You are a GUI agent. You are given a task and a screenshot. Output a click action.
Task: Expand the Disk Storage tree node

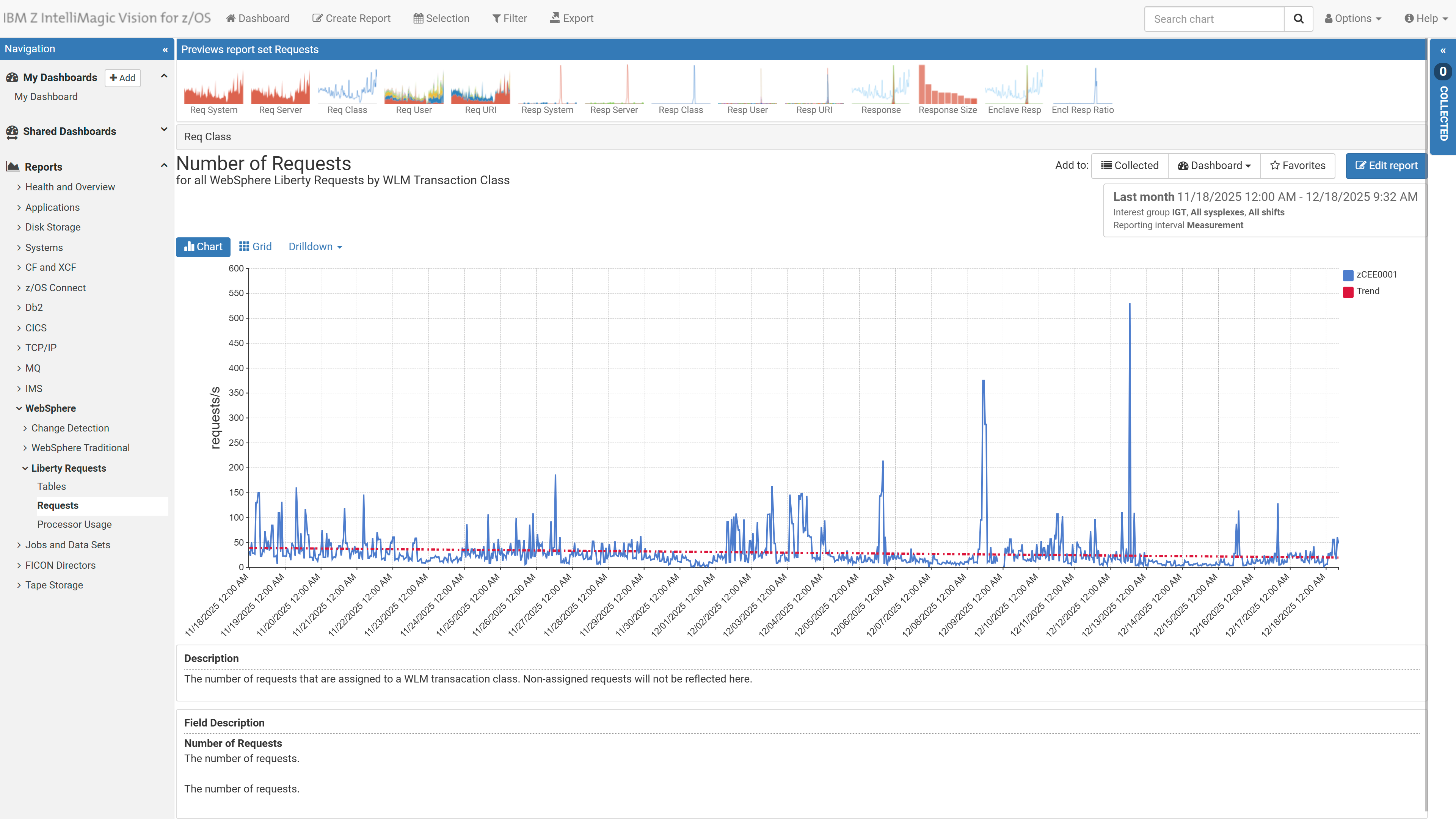[x=19, y=227]
